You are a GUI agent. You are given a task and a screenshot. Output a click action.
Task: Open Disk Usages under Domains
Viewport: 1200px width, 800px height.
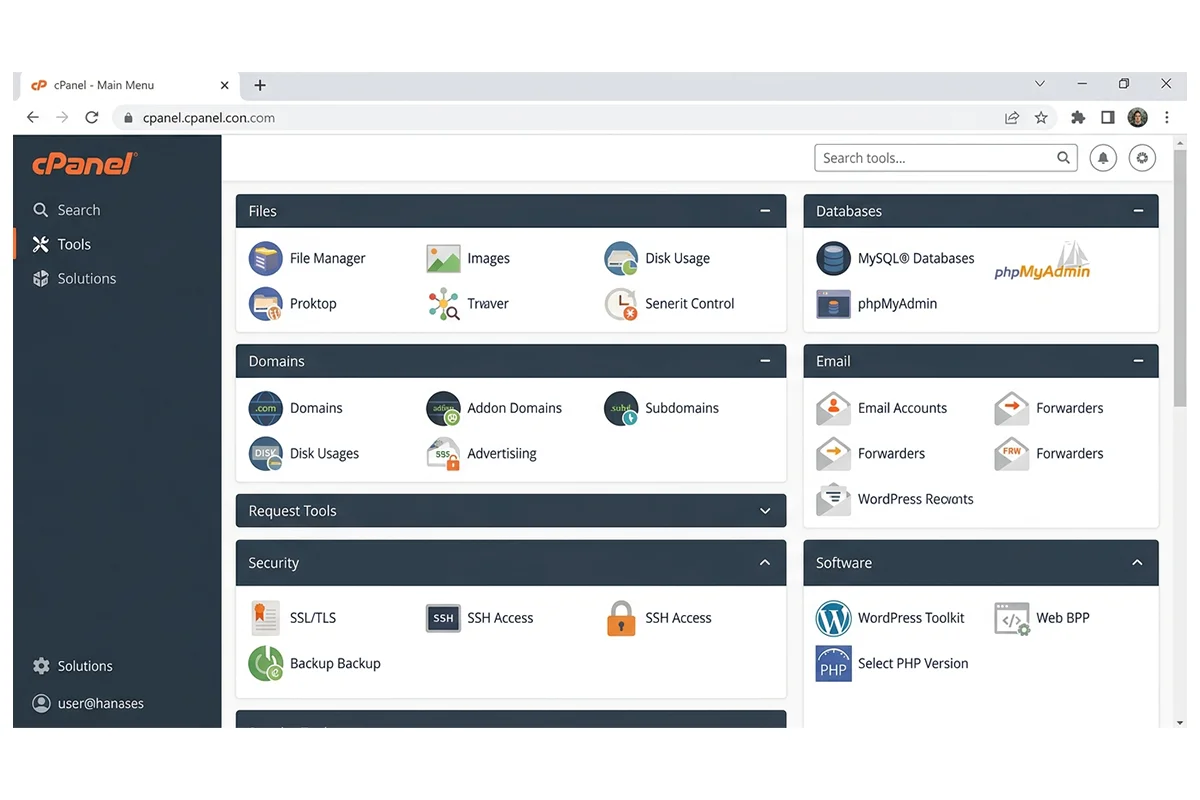point(303,453)
